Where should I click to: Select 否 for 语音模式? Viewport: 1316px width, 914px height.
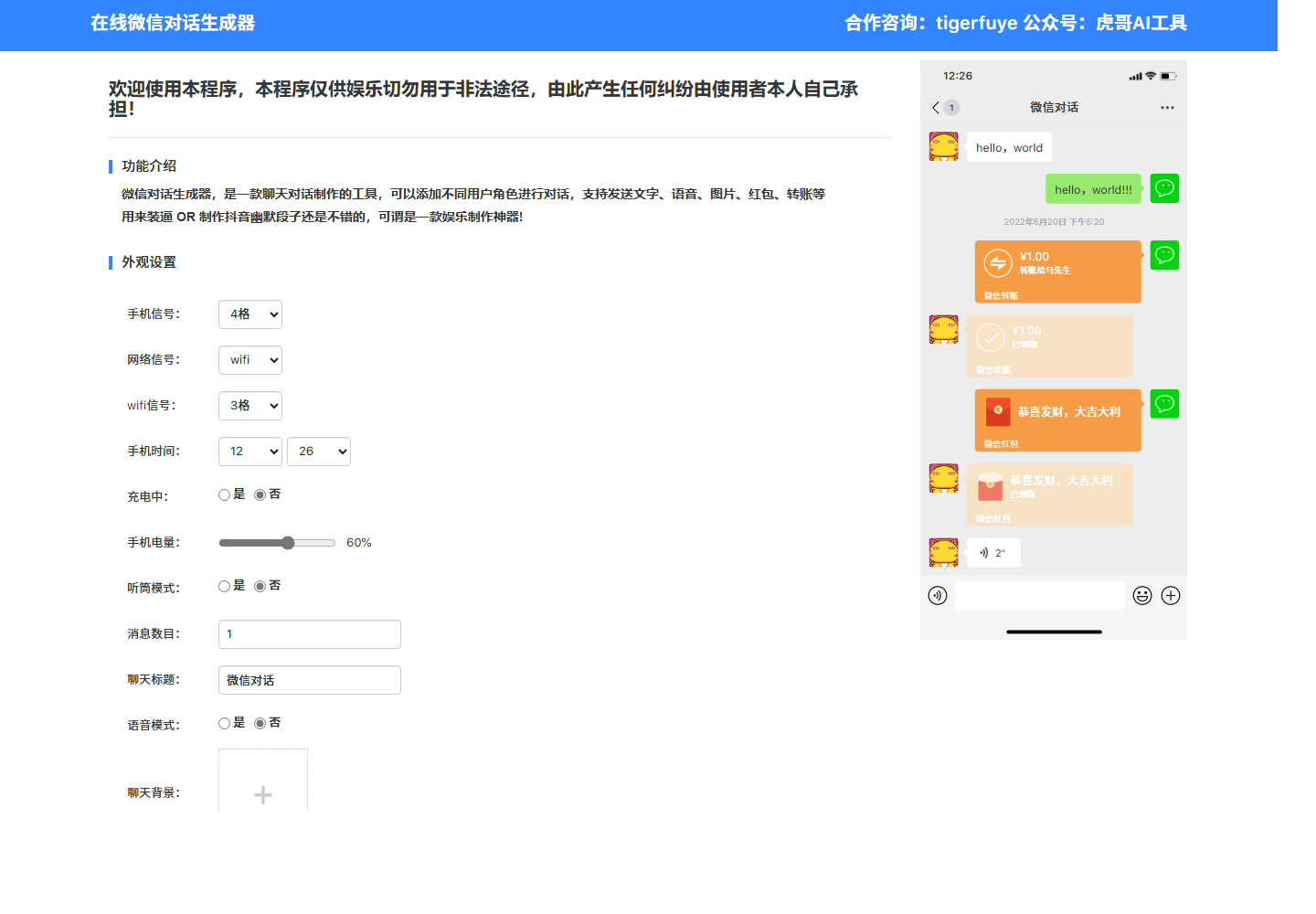pyautogui.click(x=260, y=723)
